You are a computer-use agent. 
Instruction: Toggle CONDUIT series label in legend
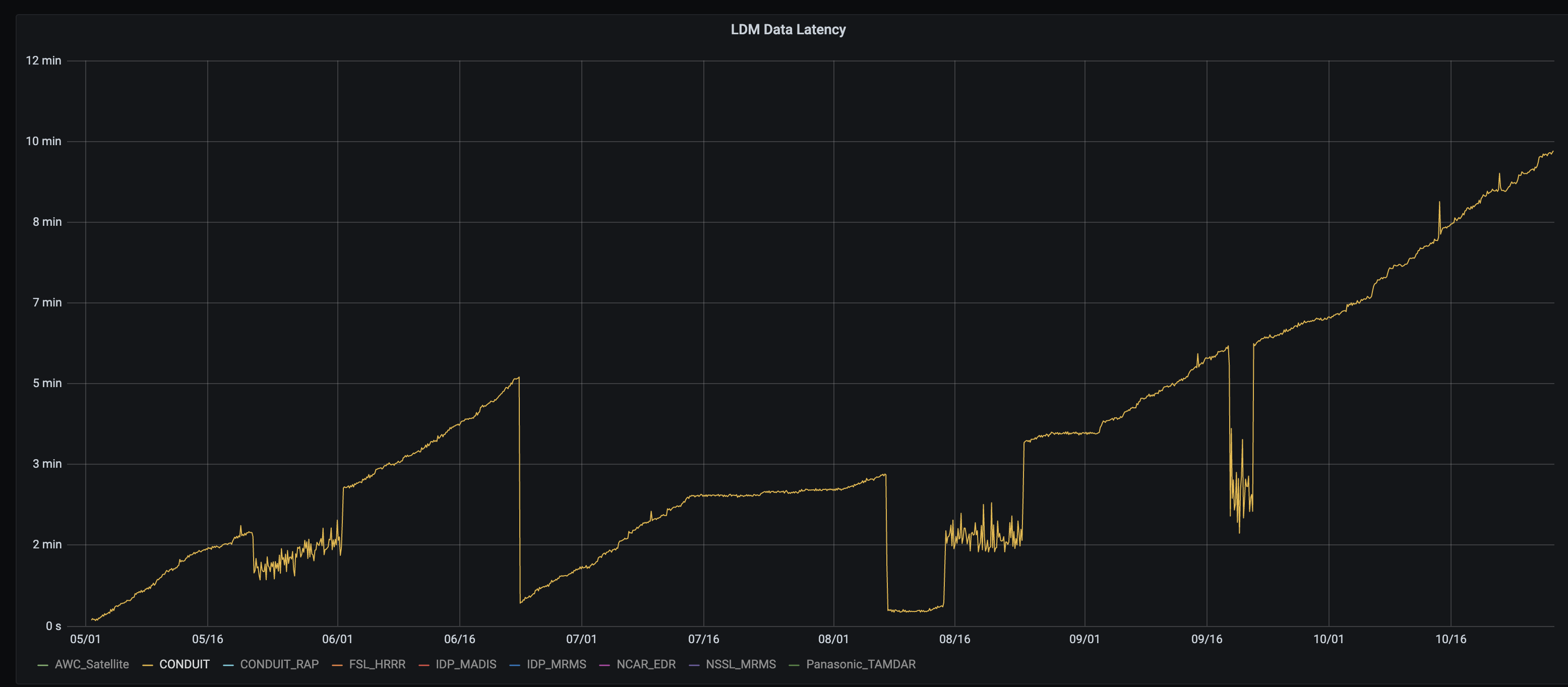(184, 664)
